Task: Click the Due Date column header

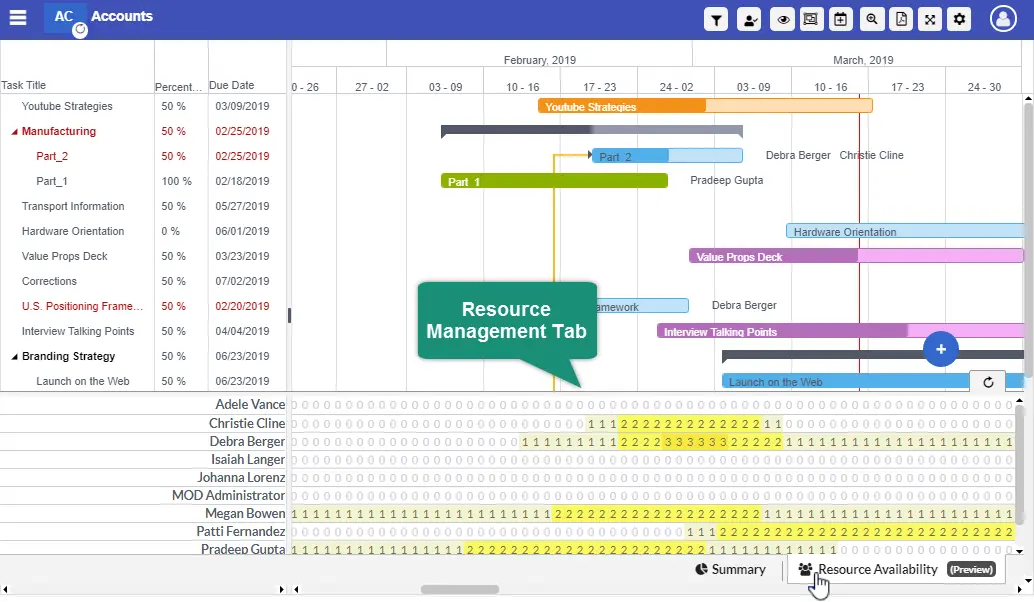Action: click(x=231, y=86)
